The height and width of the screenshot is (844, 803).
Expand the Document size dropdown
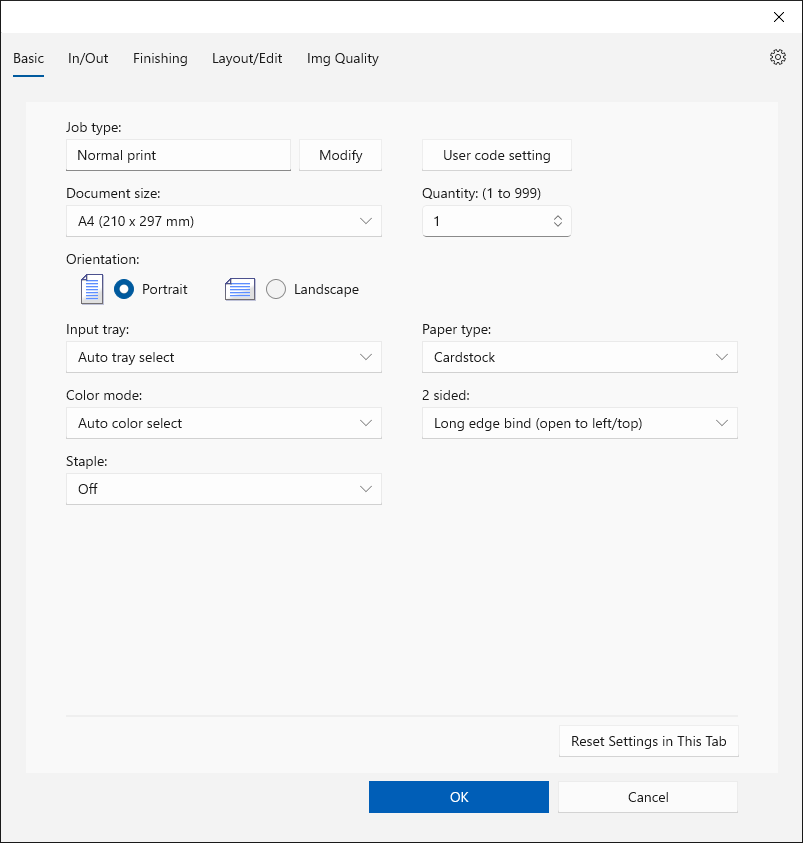223,221
